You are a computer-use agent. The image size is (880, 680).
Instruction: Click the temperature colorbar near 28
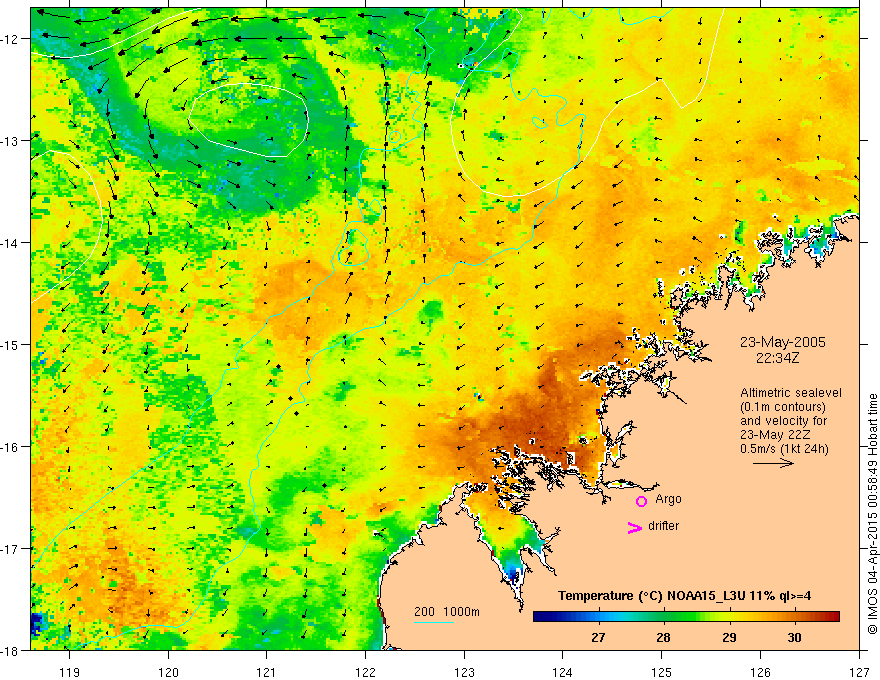[x=663, y=617]
